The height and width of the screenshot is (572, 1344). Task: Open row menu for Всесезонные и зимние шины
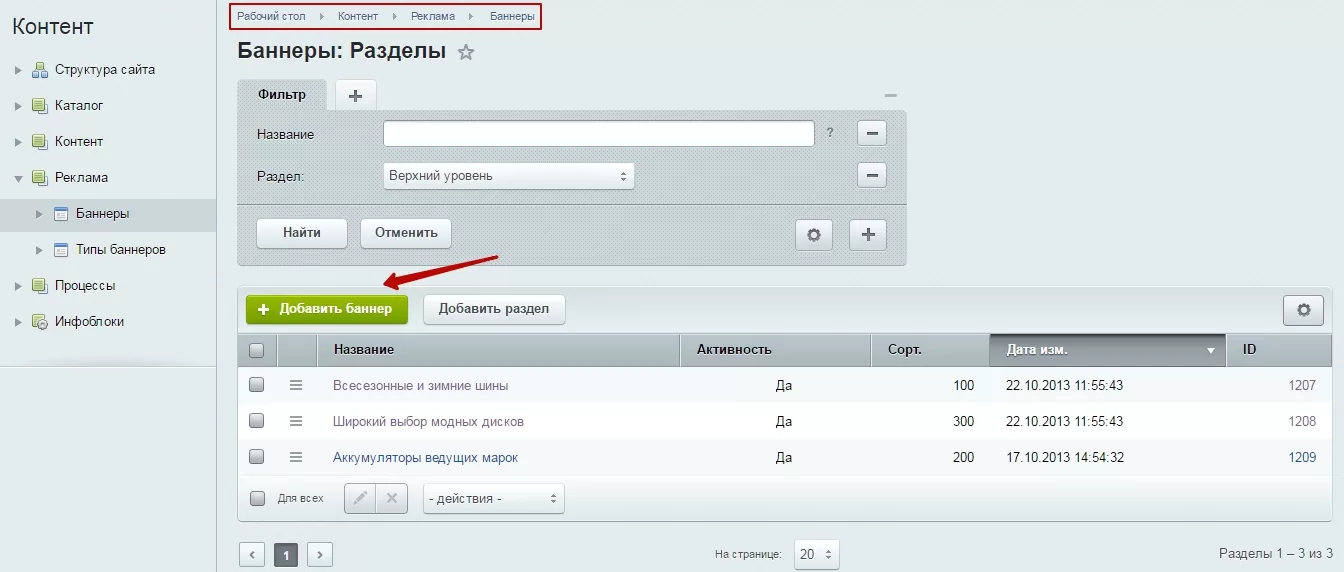(296, 385)
